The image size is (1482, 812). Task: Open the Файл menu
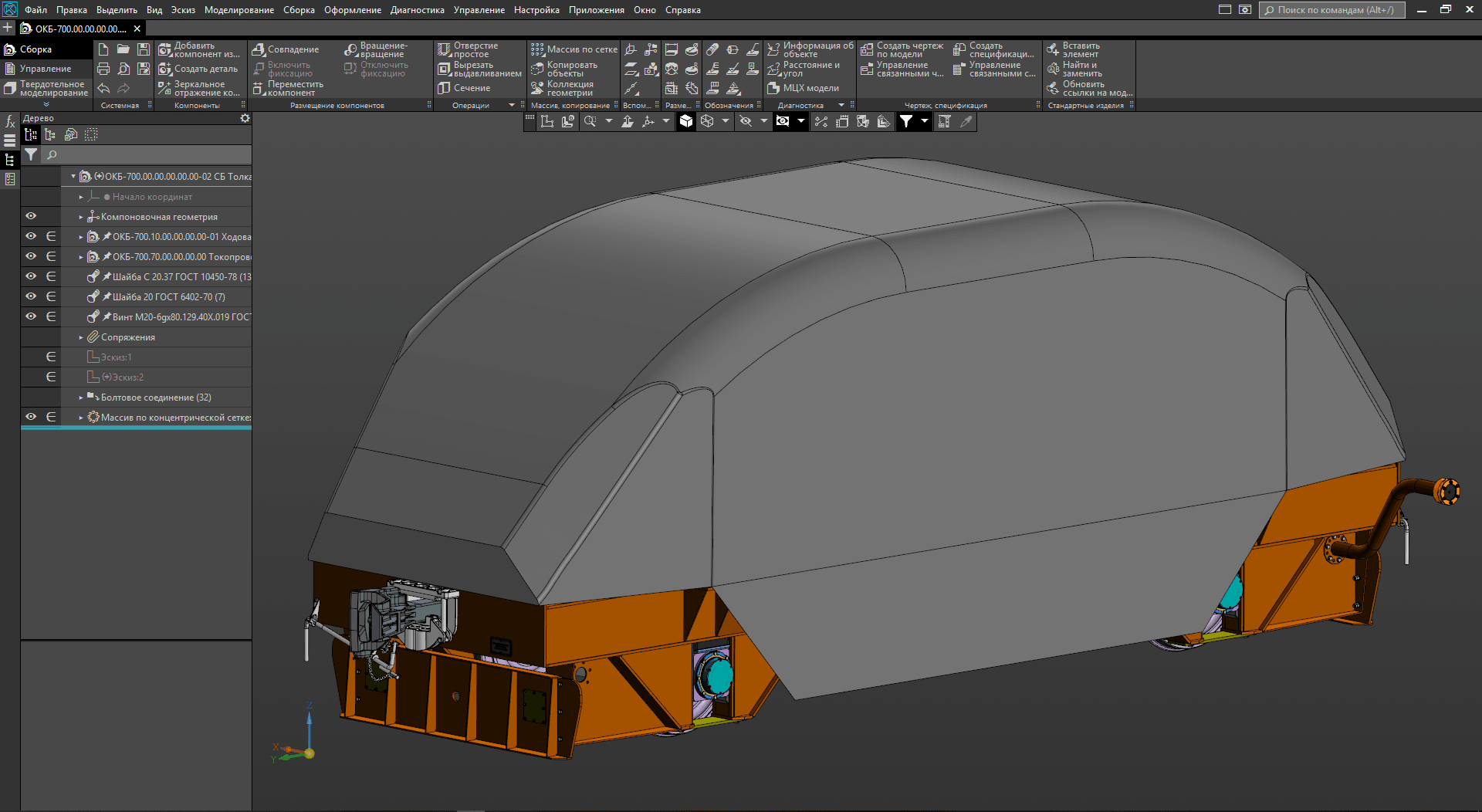(x=36, y=10)
